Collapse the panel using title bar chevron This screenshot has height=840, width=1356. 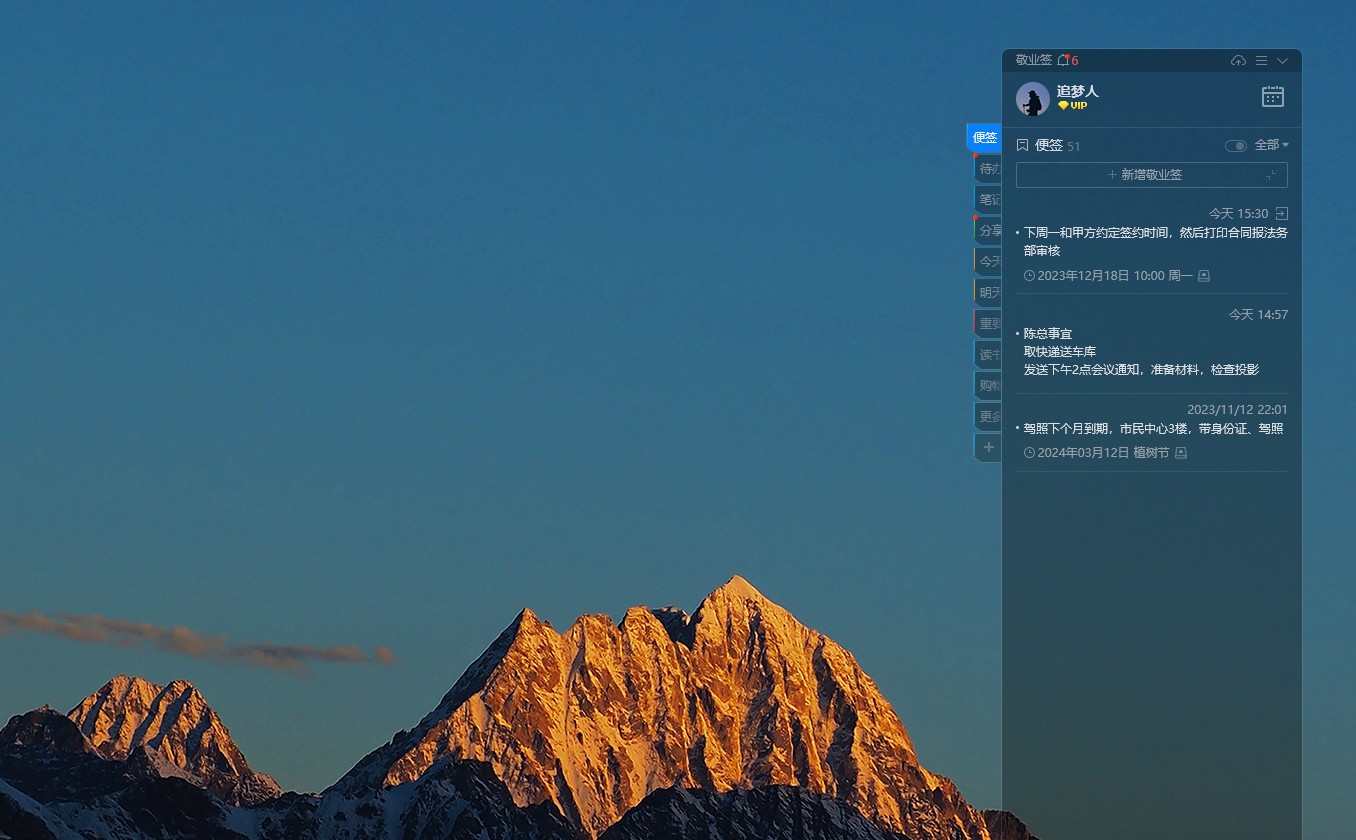point(1282,61)
